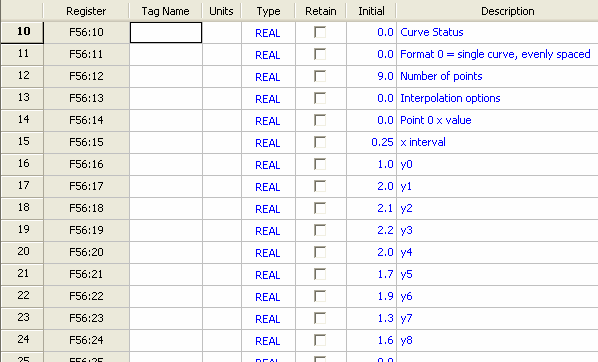Select the Initial value 9.0 cell
This screenshot has height=362, width=598.
pos(371,76)
